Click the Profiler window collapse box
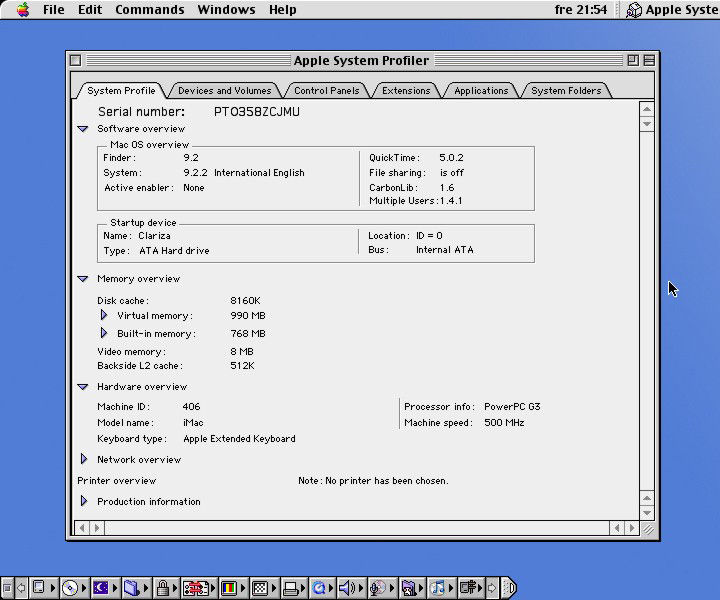The width and height of the screenshot is (720, 600). [x=649, y=60]
